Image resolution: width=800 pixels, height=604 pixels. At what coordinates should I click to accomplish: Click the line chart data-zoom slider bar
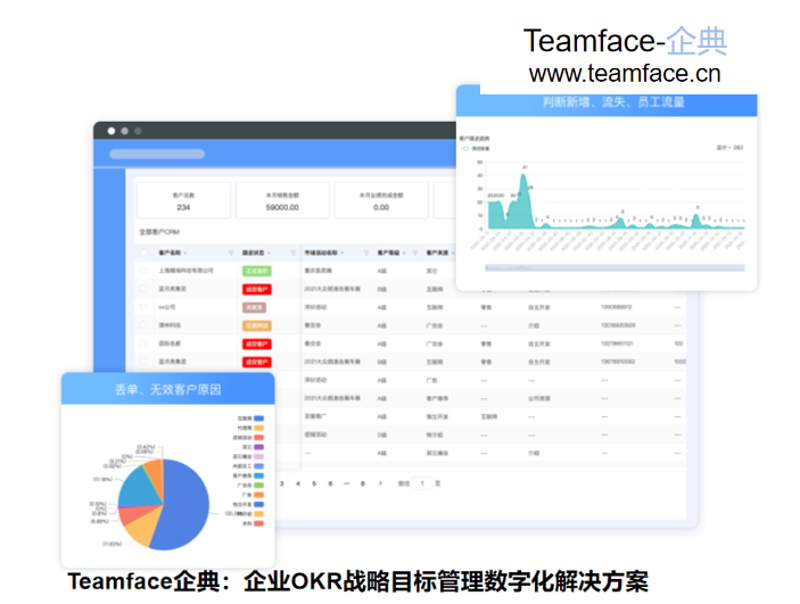point(615,268)
